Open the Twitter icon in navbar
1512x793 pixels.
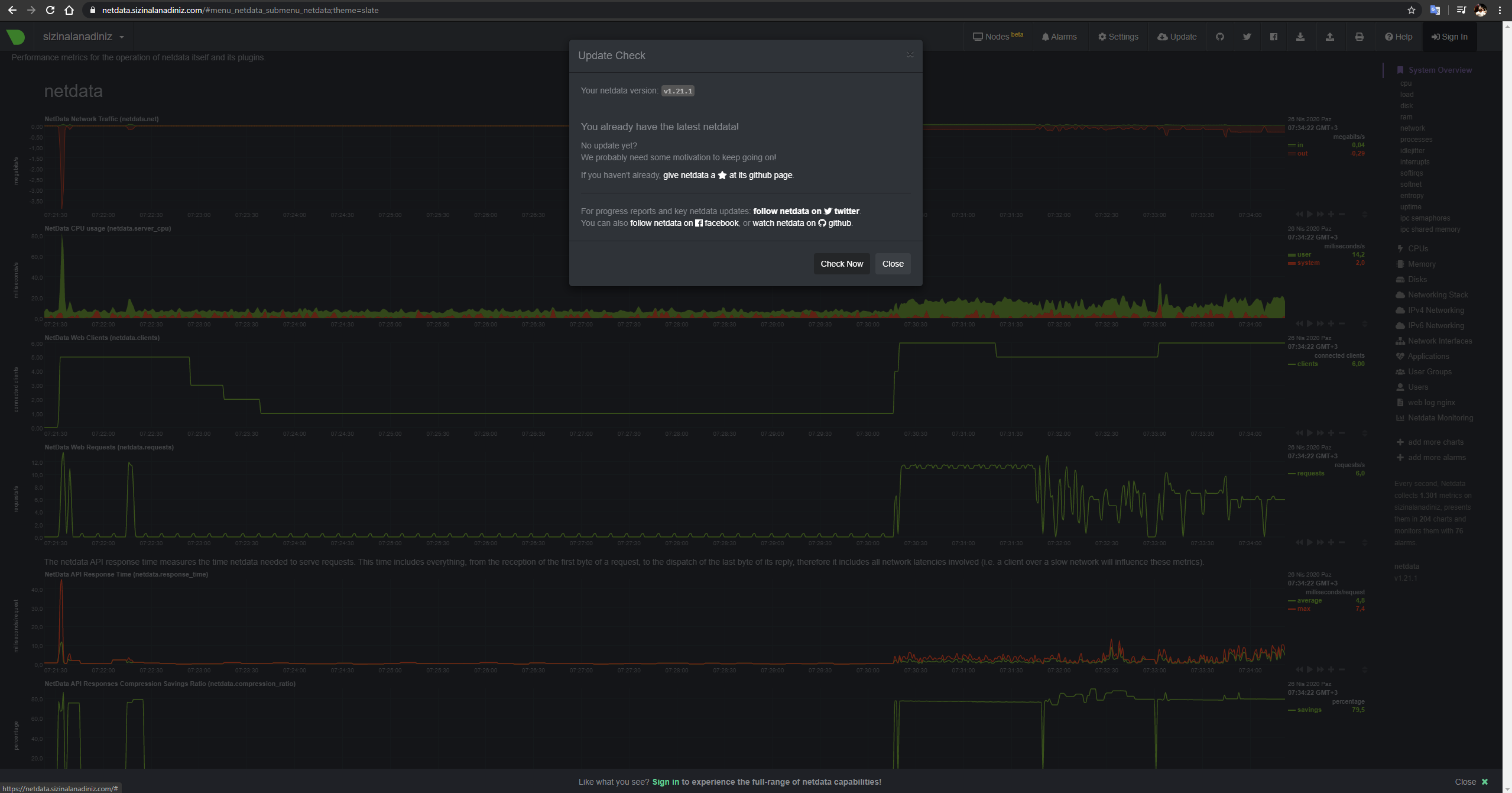[1247, 37]
